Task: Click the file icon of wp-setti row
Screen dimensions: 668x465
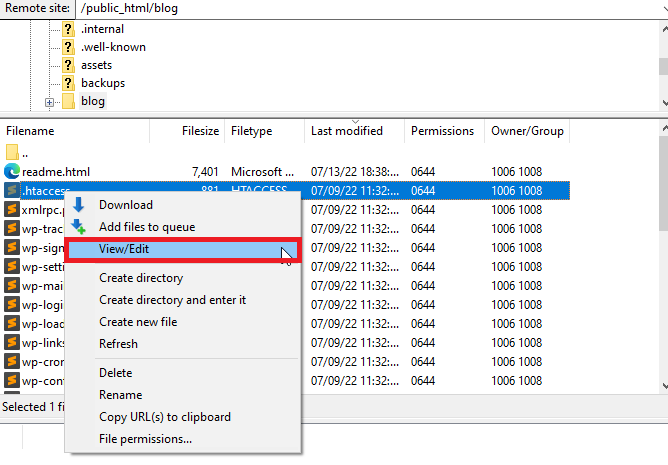Action: (12, 267)
